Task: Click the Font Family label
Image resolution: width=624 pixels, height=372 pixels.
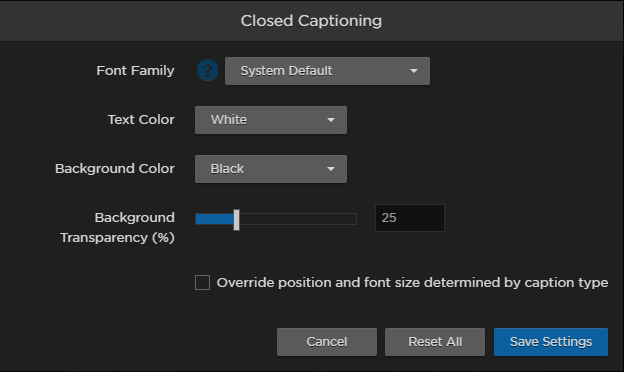Action: click(x=135, y=70)
